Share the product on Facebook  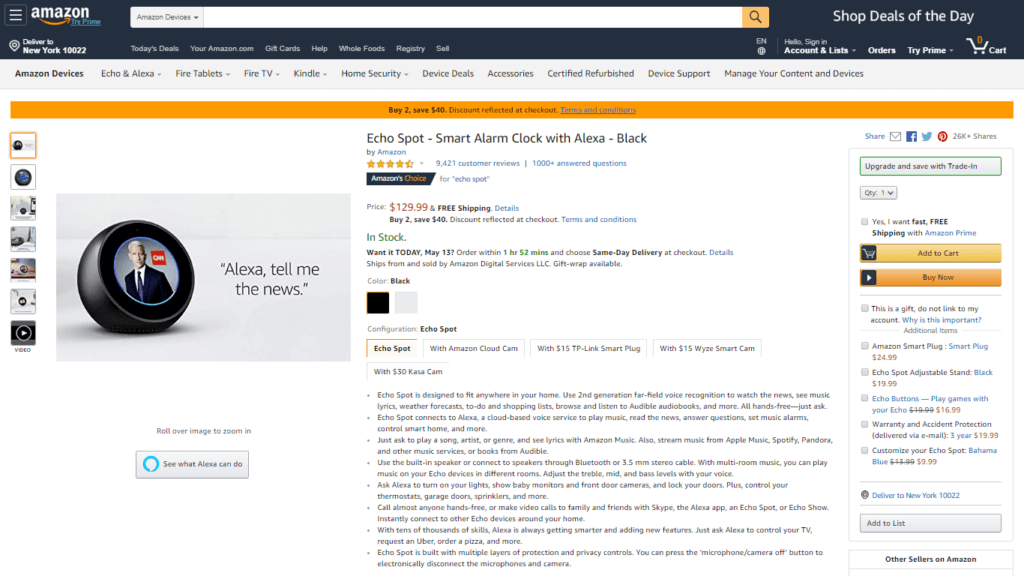[911, 136]
